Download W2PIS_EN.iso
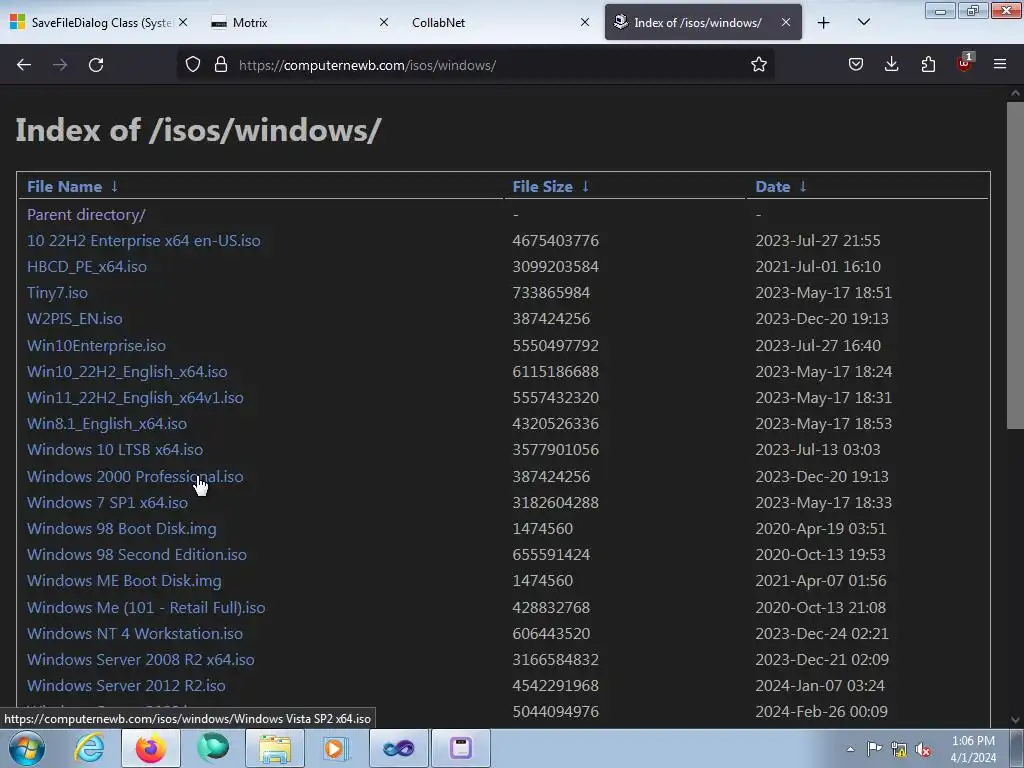Screen dimensions: 1024x768 pos(74,319)
